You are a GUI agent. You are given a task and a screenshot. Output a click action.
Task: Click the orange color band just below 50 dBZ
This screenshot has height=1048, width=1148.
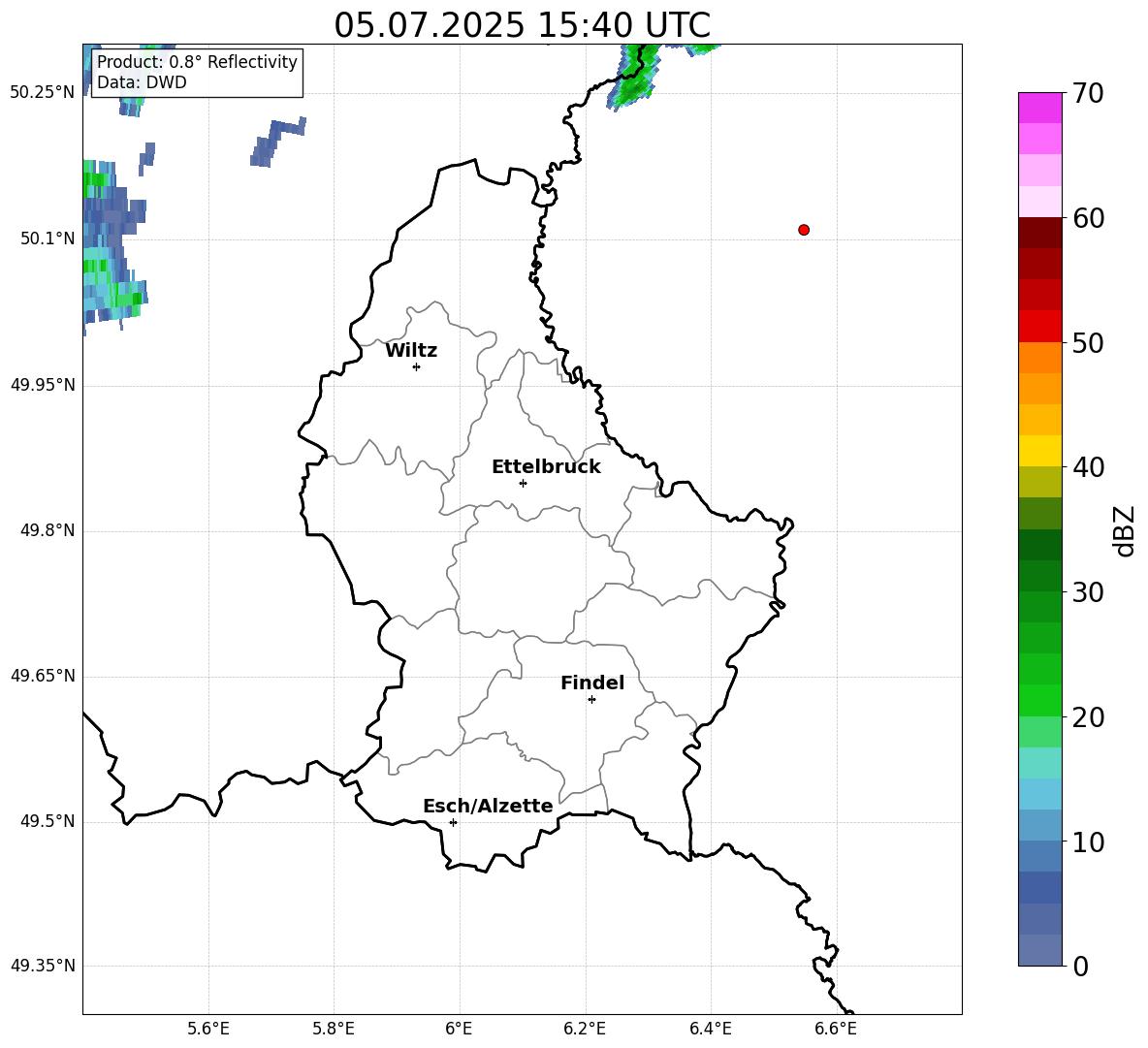[x=1039, y=357]
